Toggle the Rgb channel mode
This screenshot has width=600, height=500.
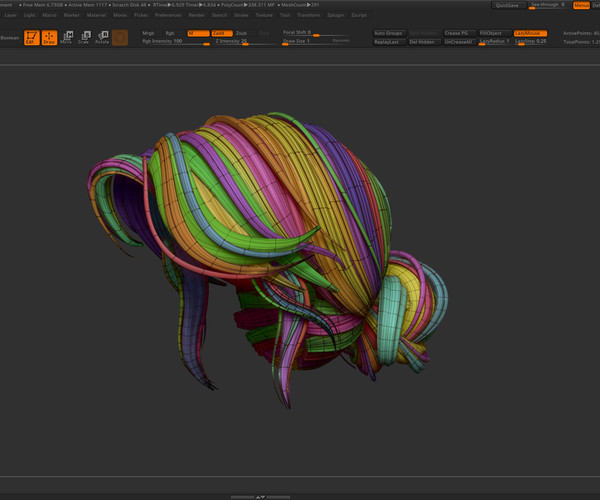pyautogui.click(x=170, y=33)
